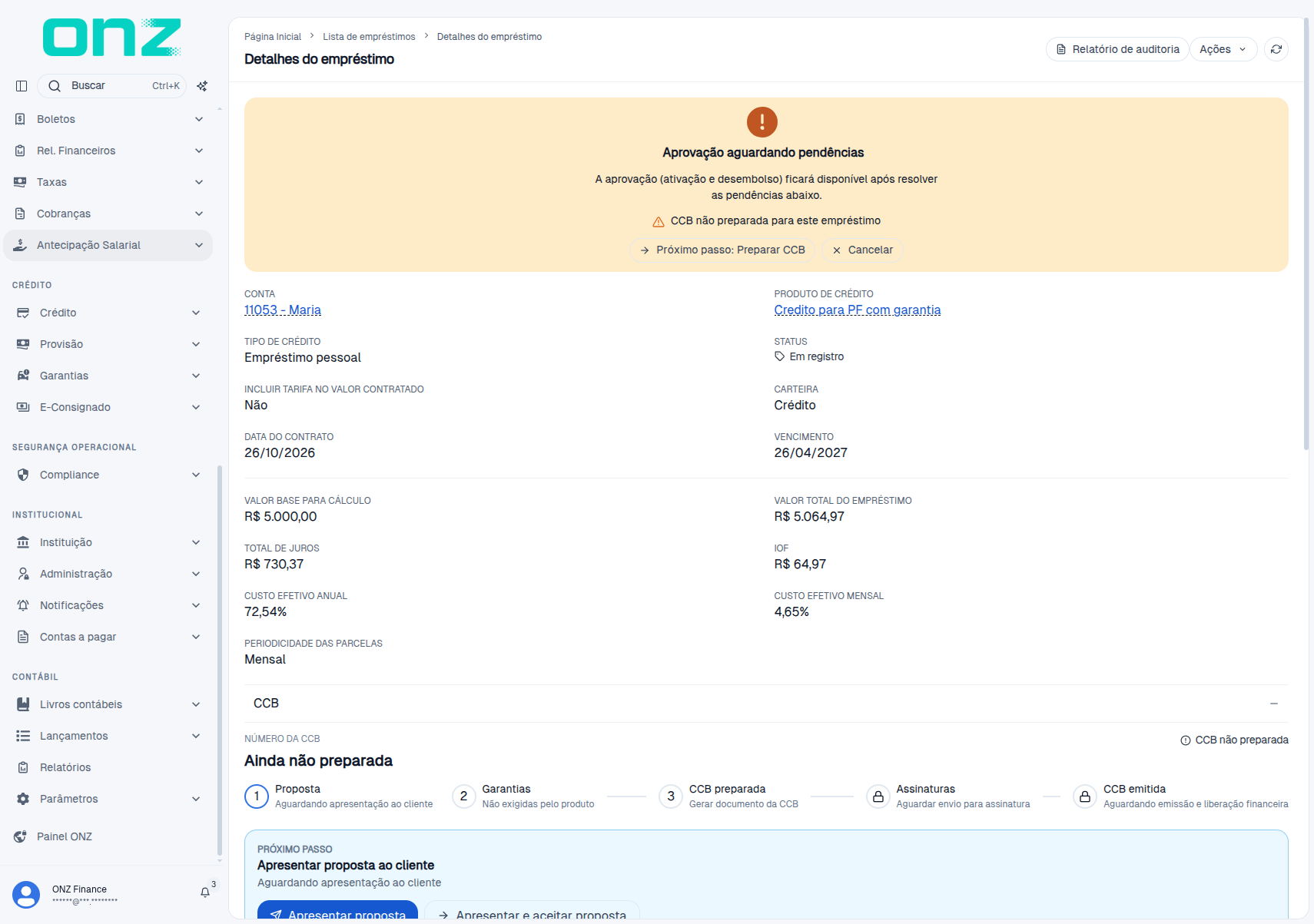Click the Em registro status tag
The width and height of the screenshot is (1314, 924).
click(809, 357)
